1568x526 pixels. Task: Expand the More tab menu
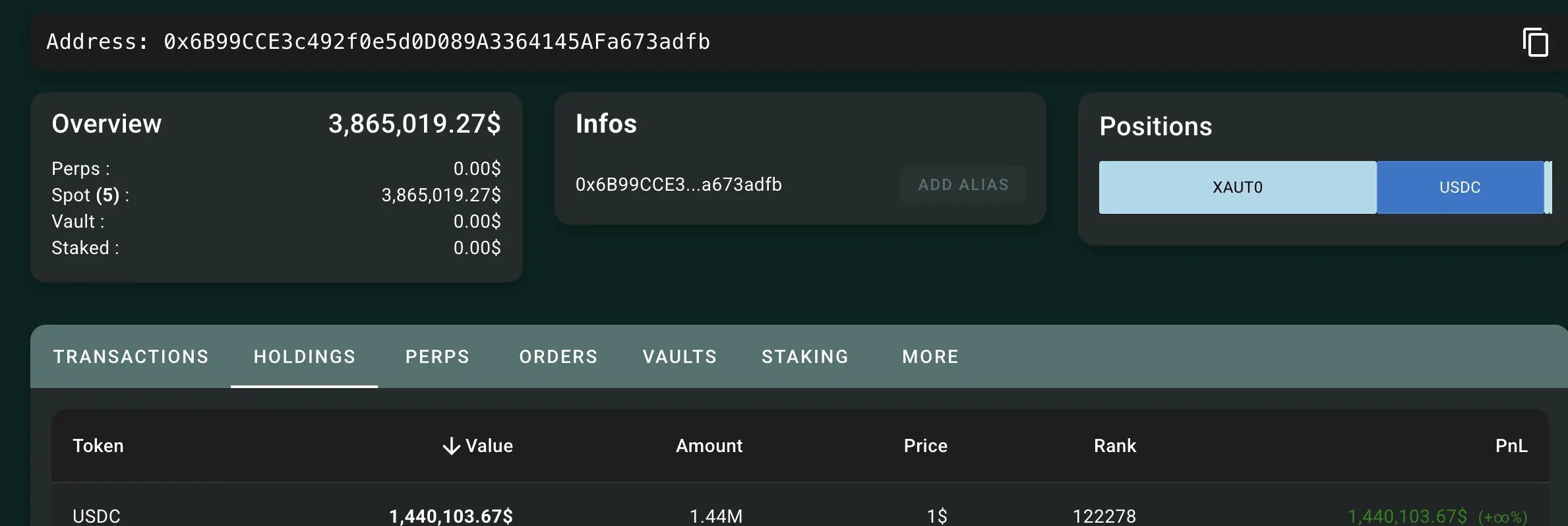pyautogui.click(x=930, y=356)
